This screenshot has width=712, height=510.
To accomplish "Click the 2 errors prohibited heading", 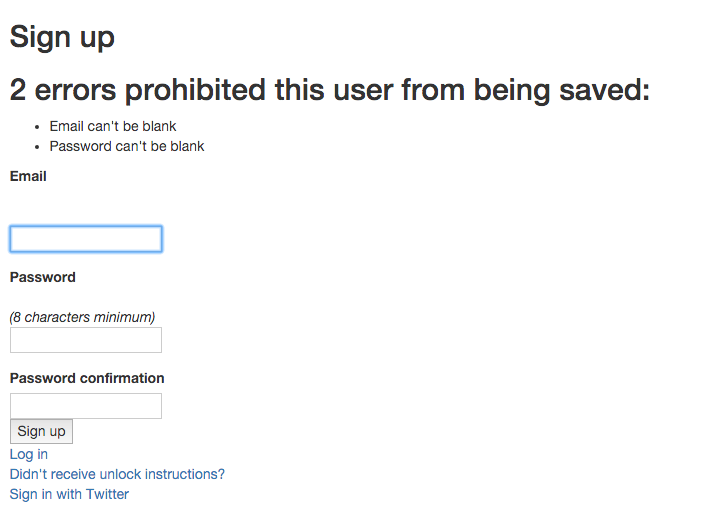I will pyautogui.click(x=329, y=90).
